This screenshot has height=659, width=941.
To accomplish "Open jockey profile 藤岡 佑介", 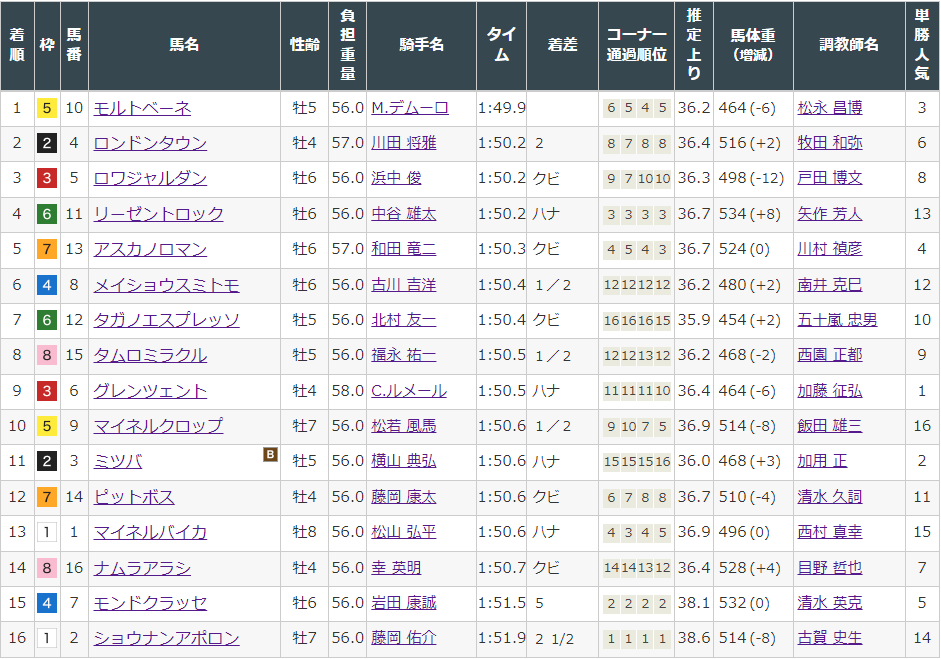I will 403,638.
